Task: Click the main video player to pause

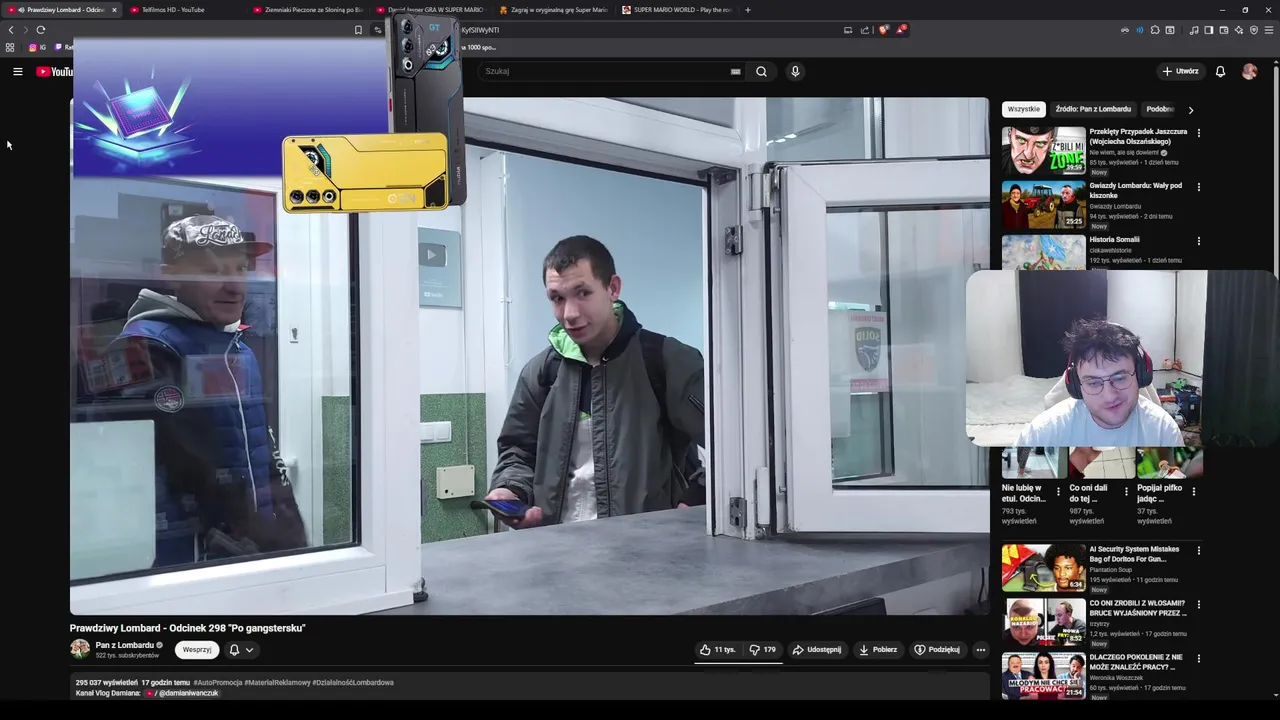Action: [529, 356]
